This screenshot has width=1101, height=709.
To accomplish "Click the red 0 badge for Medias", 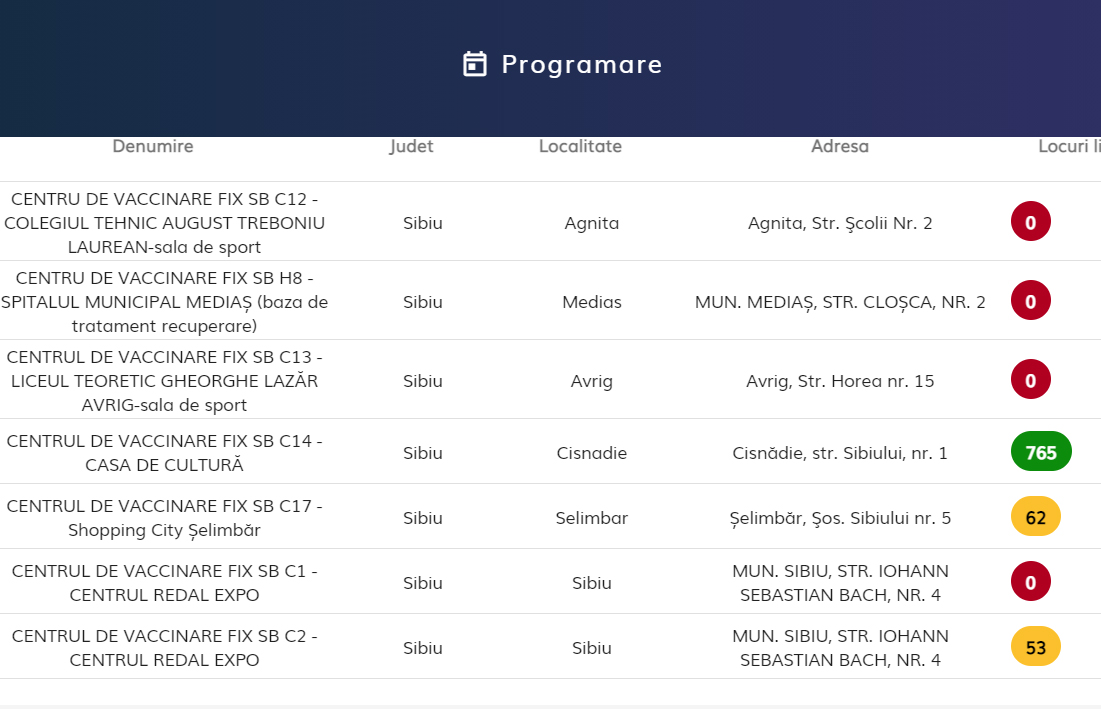I will point(1031,301).
